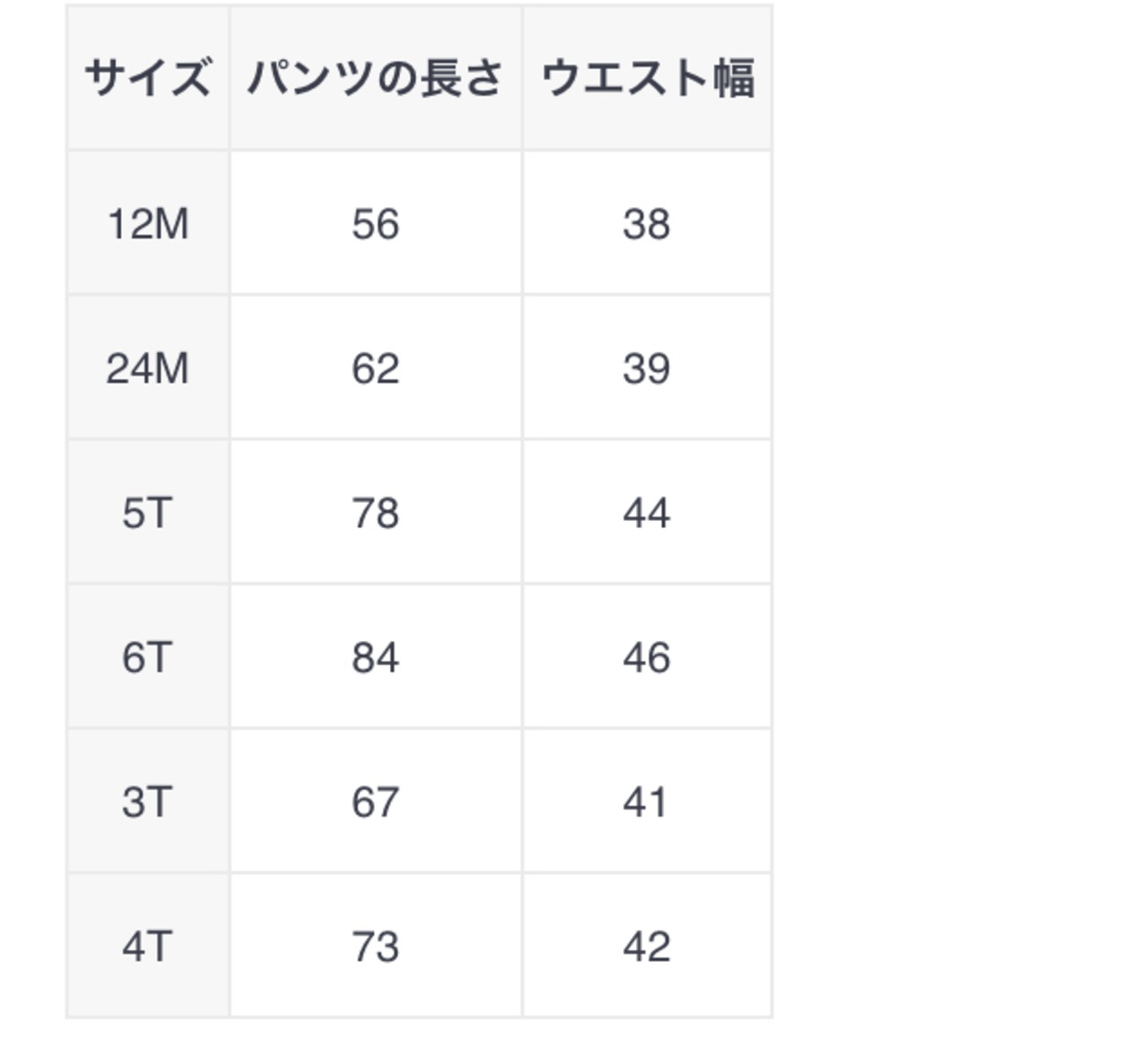The image size is (1148, 1057).
Task: Click waist width value 42
Action: 647,946
